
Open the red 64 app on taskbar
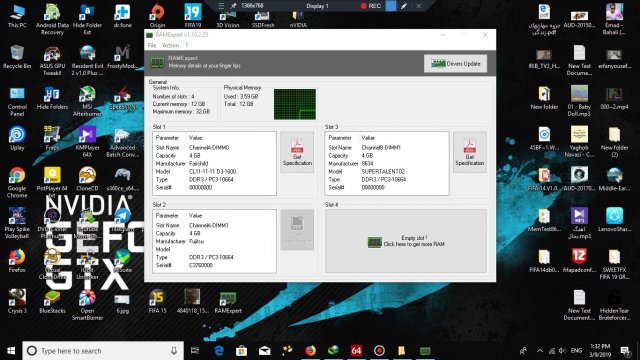pyautogui.click(x=356, y=351)
